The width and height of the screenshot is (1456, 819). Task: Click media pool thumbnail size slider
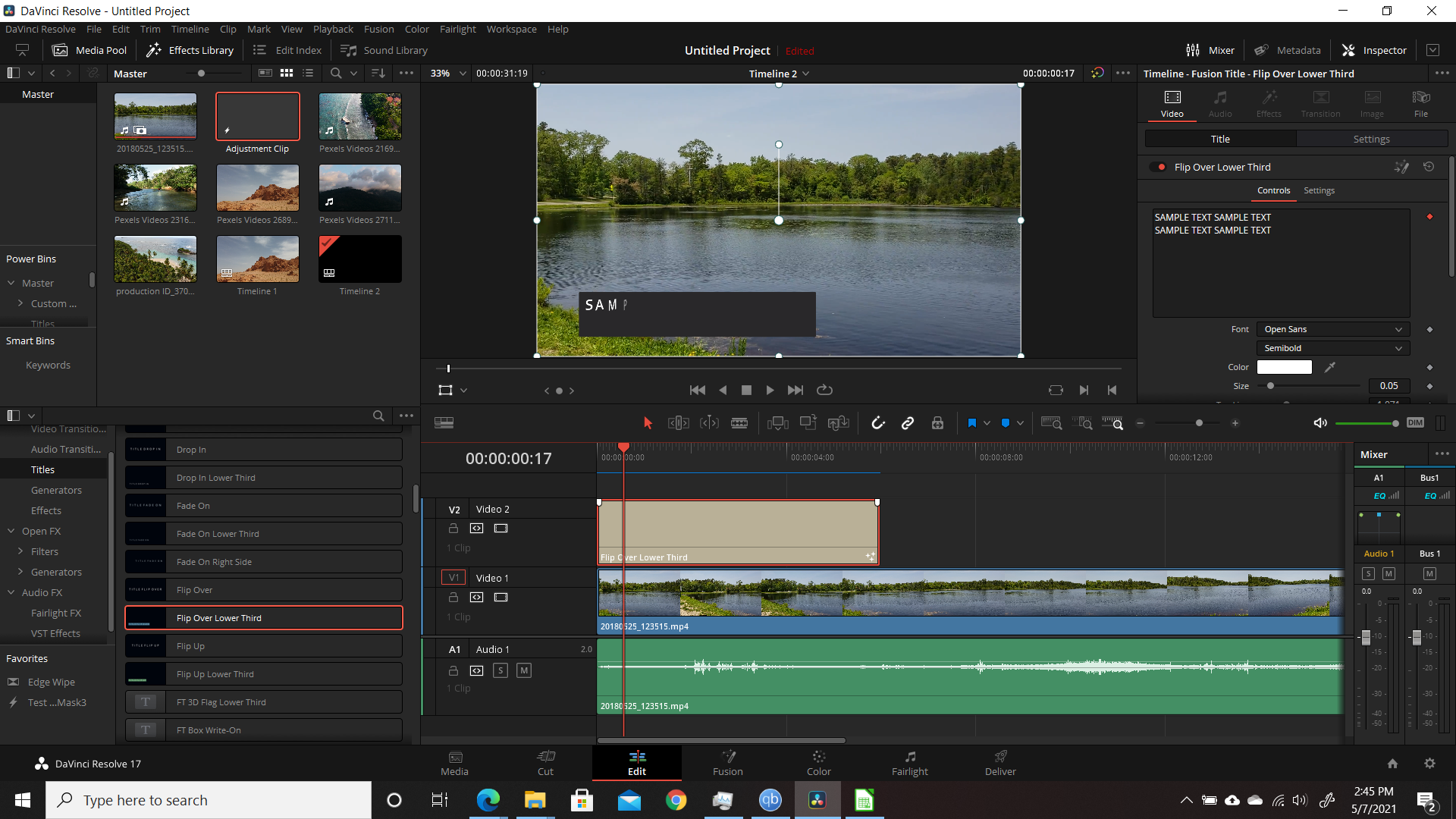coord(215,74)
